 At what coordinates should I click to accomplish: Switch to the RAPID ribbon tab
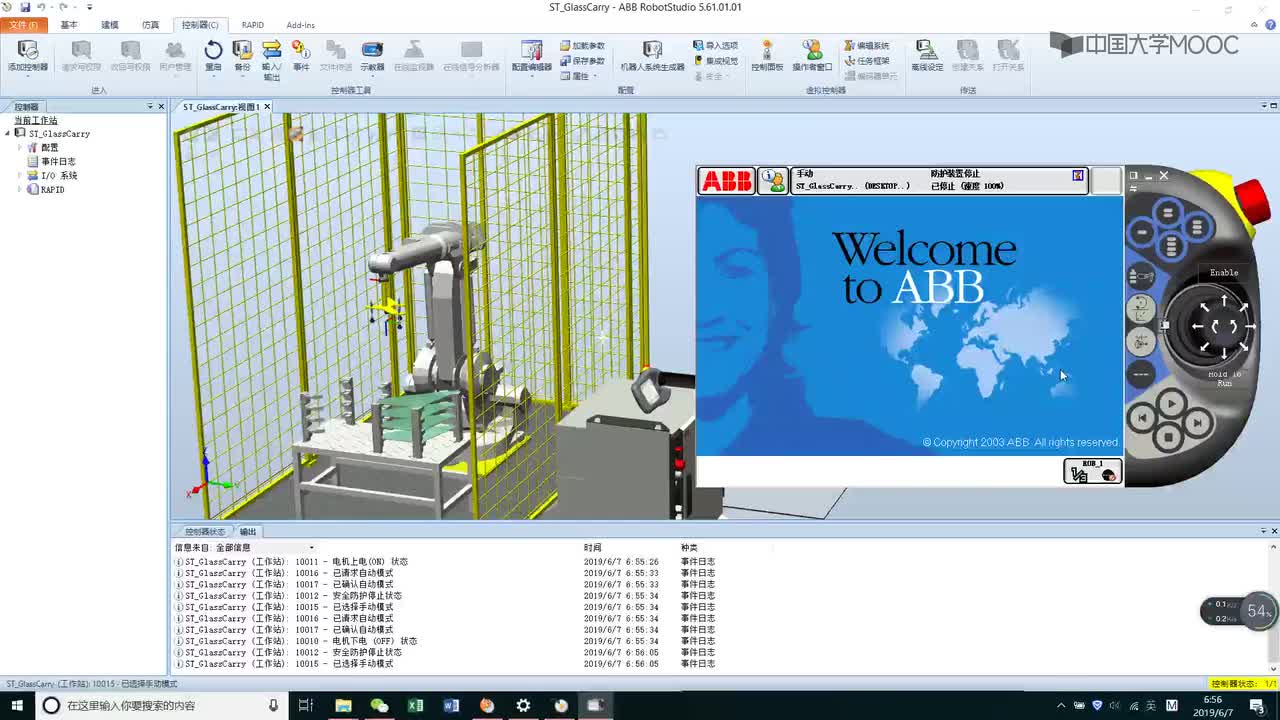pos(253,24)
